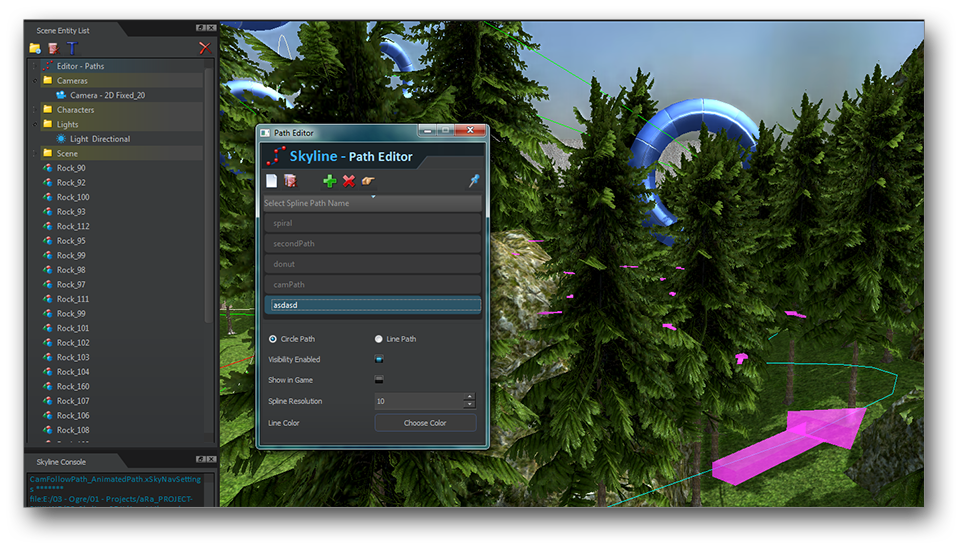Open the Select Spline Path Name header dropdown
The image size is (962, 549).
pyautogui.click(x=372, y=203)
